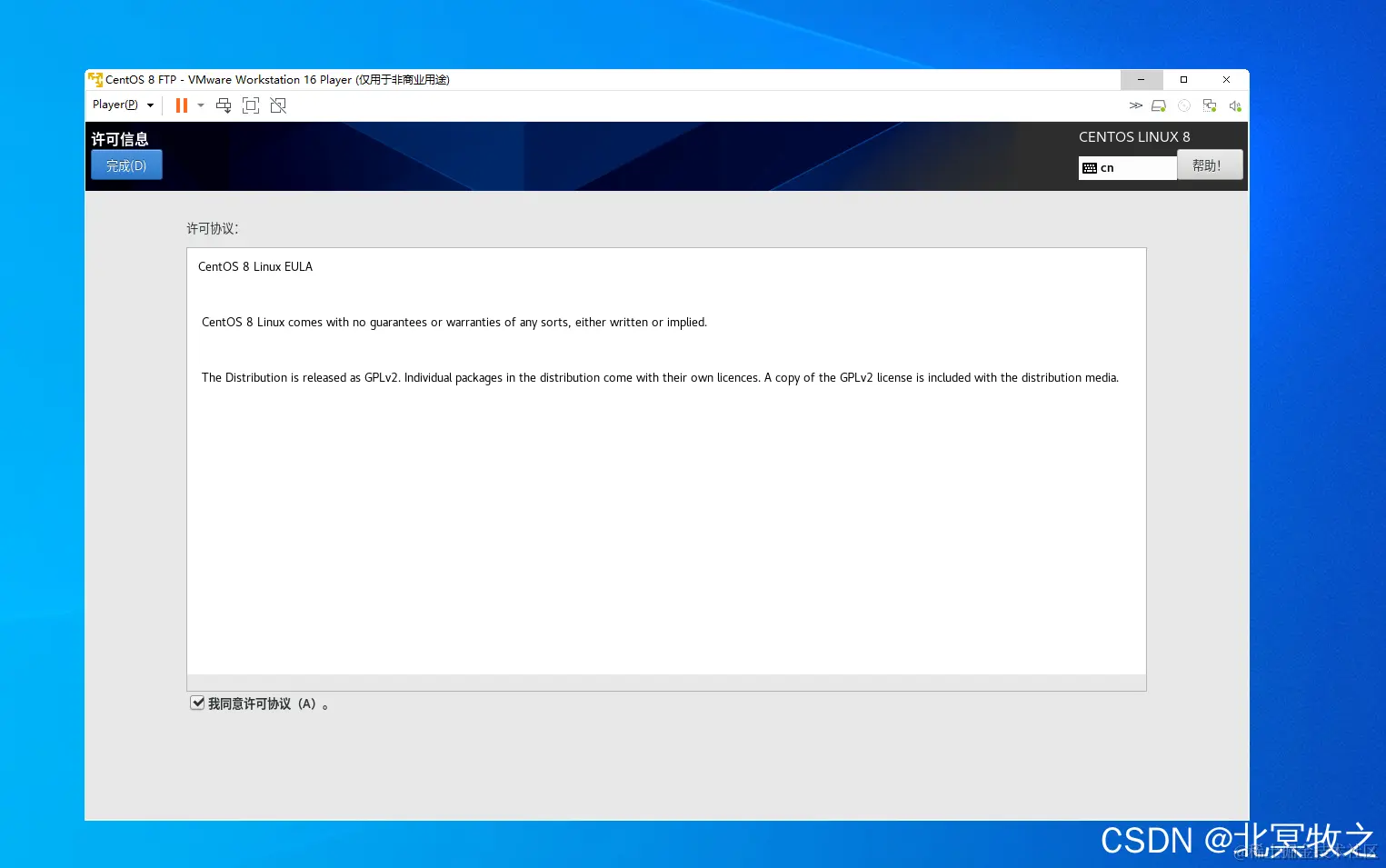This screenshot has height=868, width=1386.
Task: Click the sound card device icon
Action: pyautogui.click(x=1235, y=105)
